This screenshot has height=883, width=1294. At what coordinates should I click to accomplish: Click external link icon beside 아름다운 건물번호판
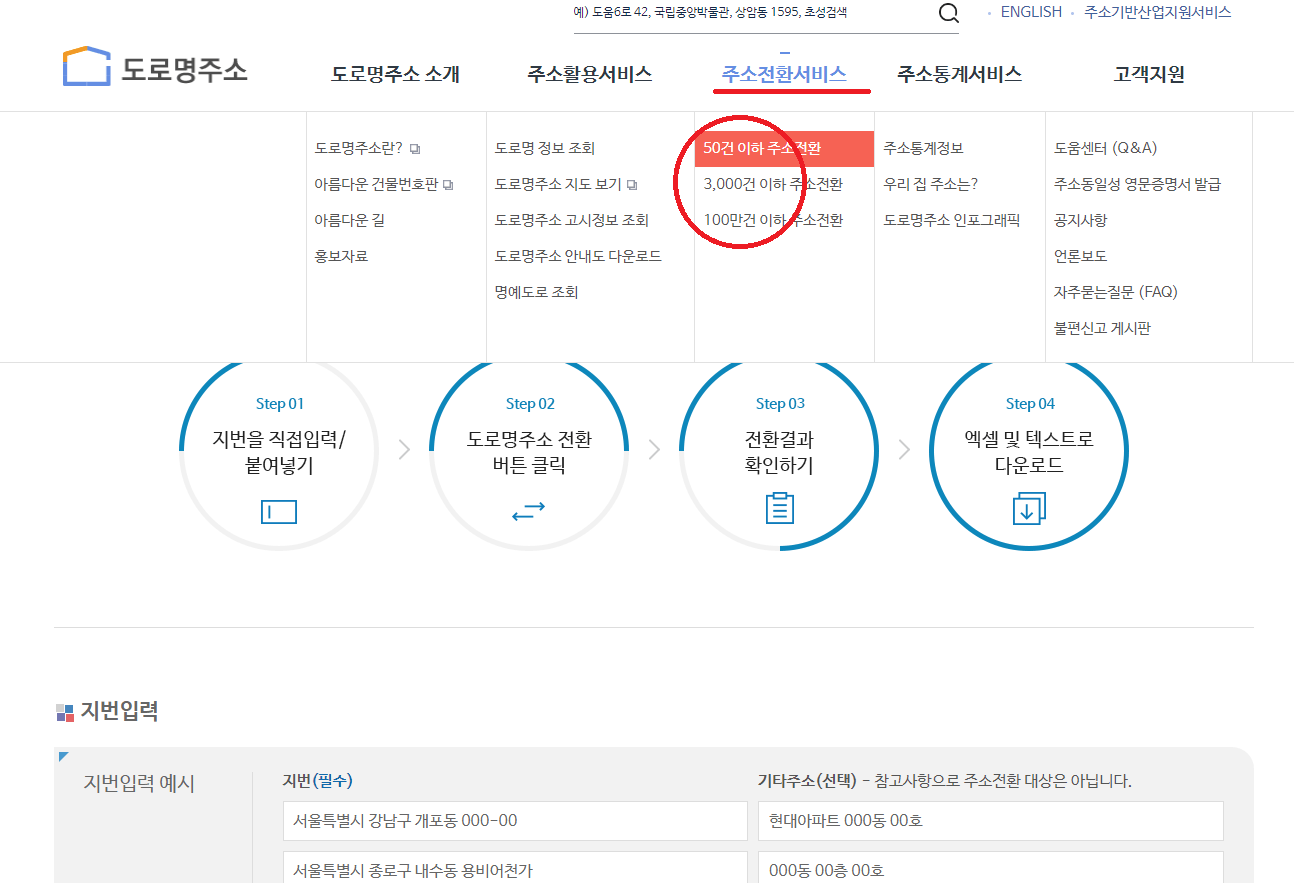click(448, 185)
